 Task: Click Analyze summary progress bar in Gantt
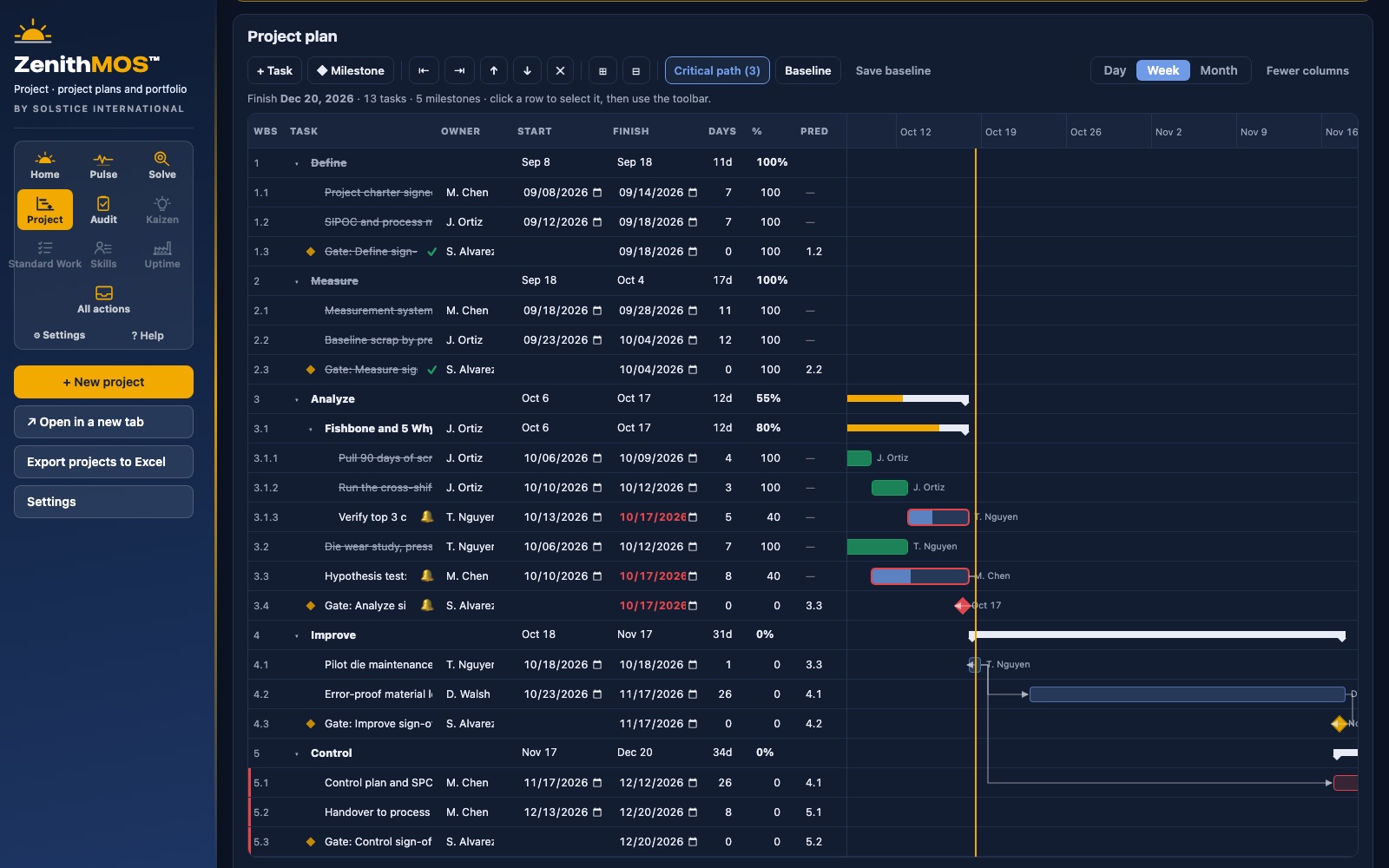coord(907,399)
